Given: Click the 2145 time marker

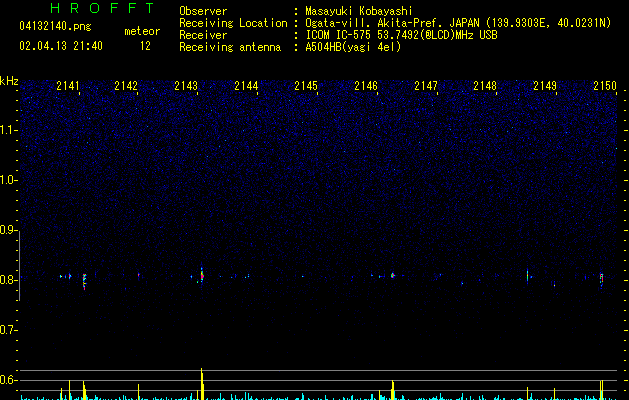Looking at the screenshot, I should tap(306, 86).
